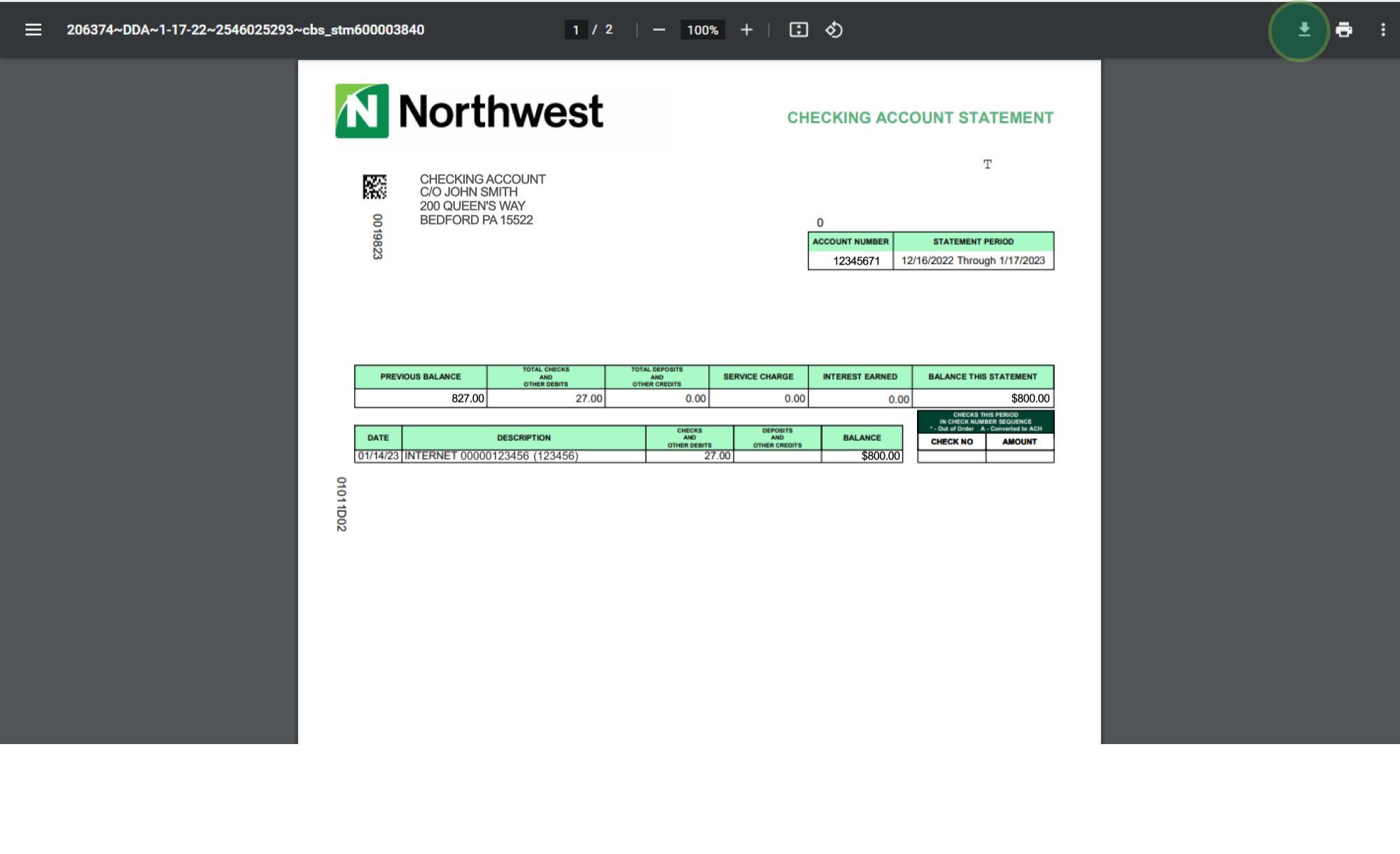1400x854 pixels.
Task: Click the Previous Balance 827.00 value
Action: pos(467,398)
